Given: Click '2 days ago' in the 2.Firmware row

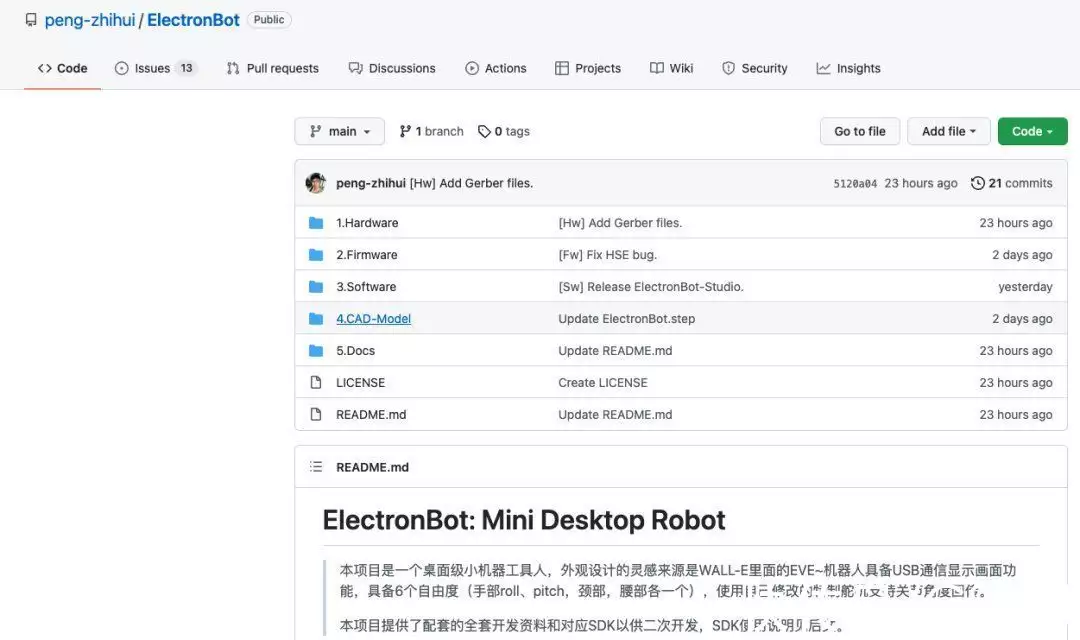Looking at the screenshot, I should [x=1022, y=255].
